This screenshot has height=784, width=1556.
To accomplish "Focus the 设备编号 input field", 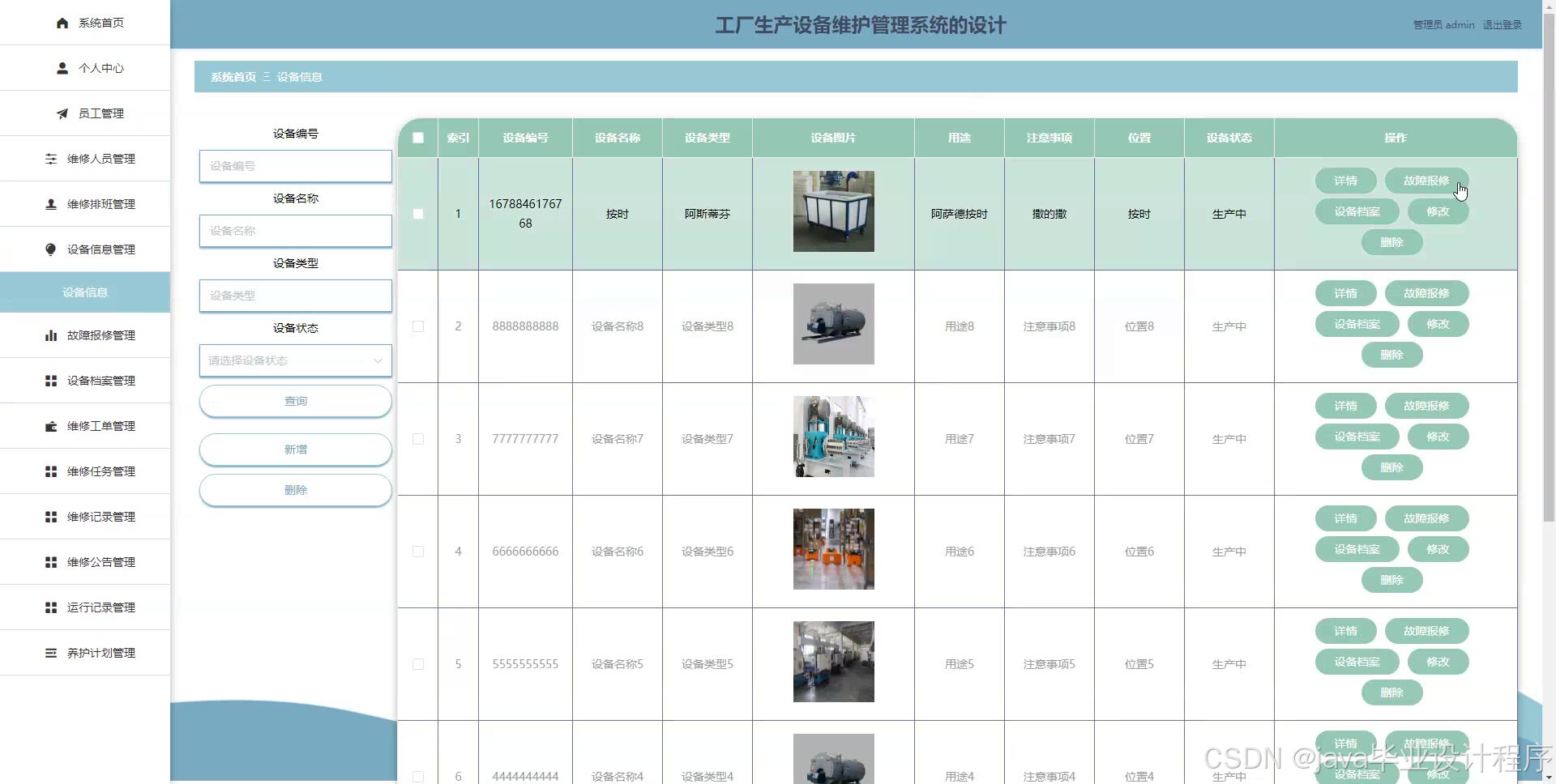I will point(296,166).
